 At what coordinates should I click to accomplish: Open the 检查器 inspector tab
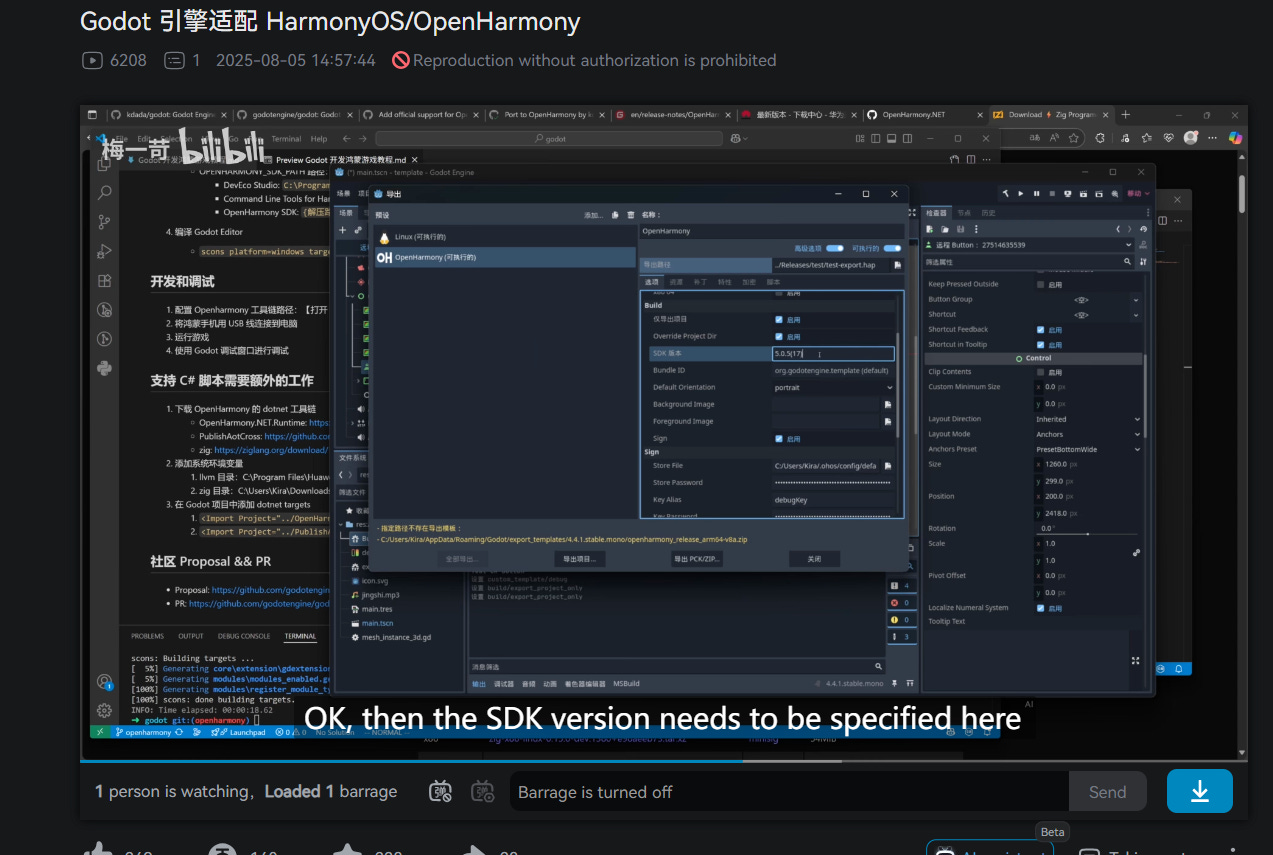click(x=936, y=212)
